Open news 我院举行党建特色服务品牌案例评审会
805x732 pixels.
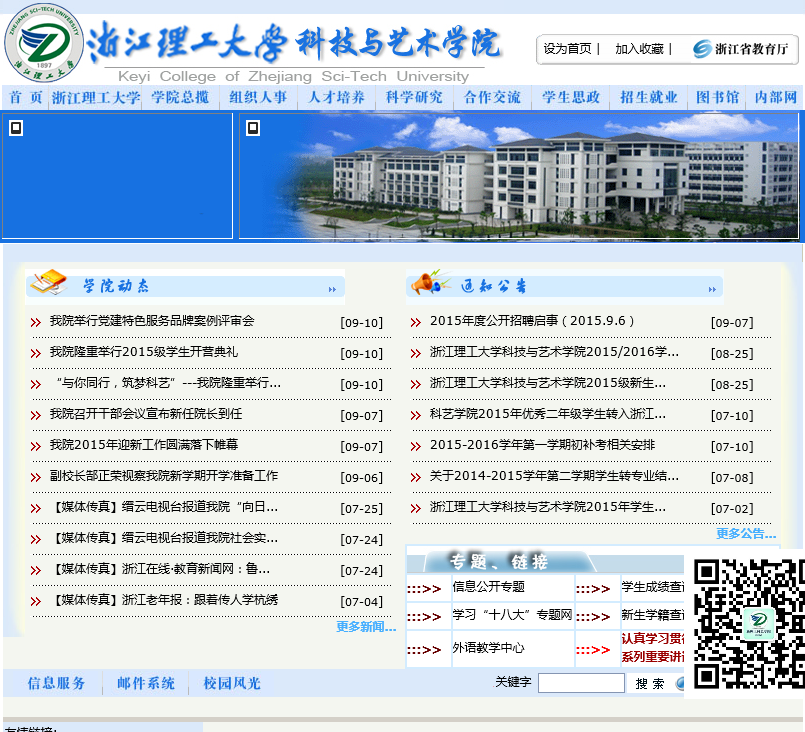coord(152,321)
